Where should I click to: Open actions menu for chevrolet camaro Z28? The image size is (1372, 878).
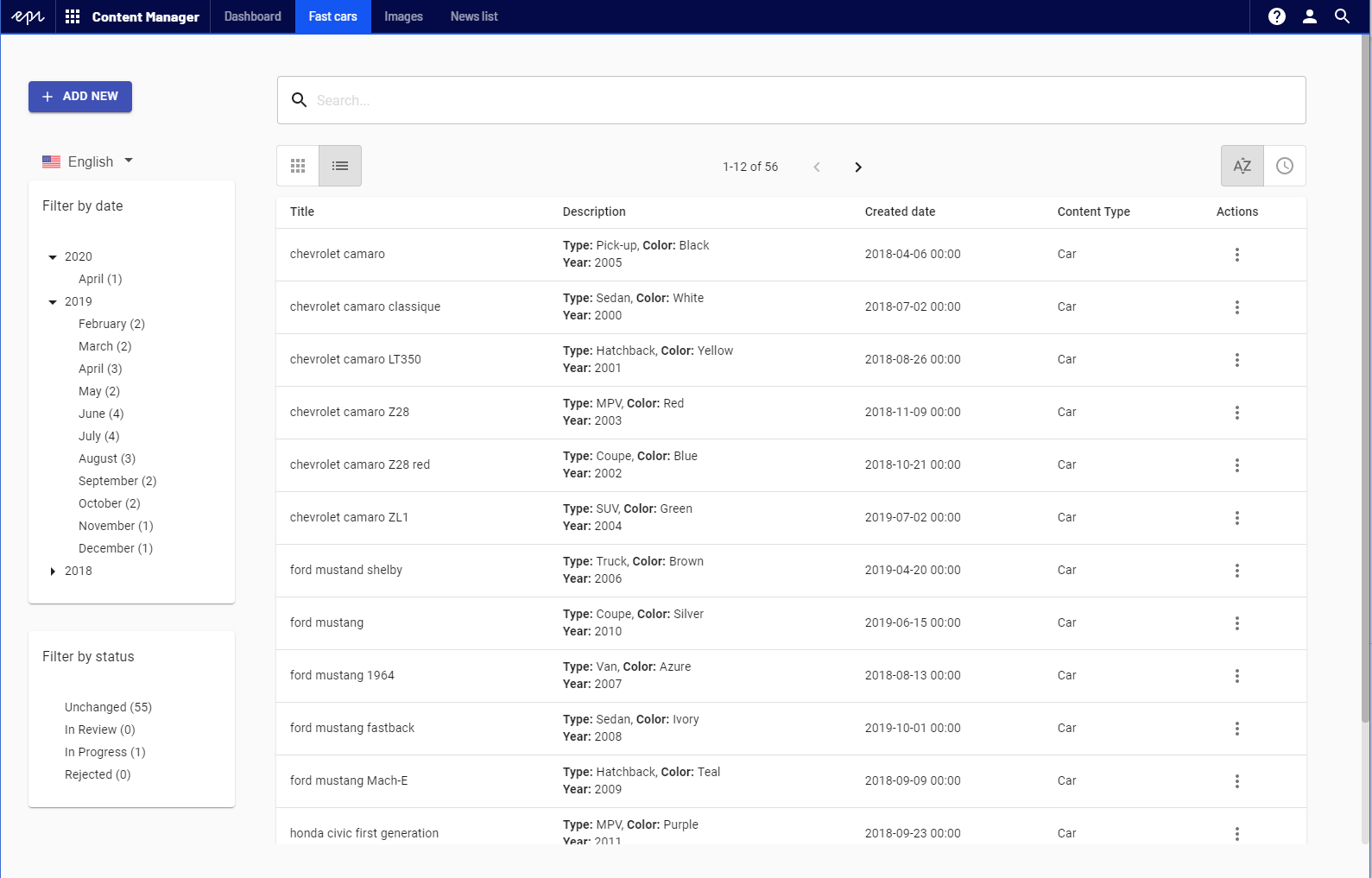pos(1236,413)
